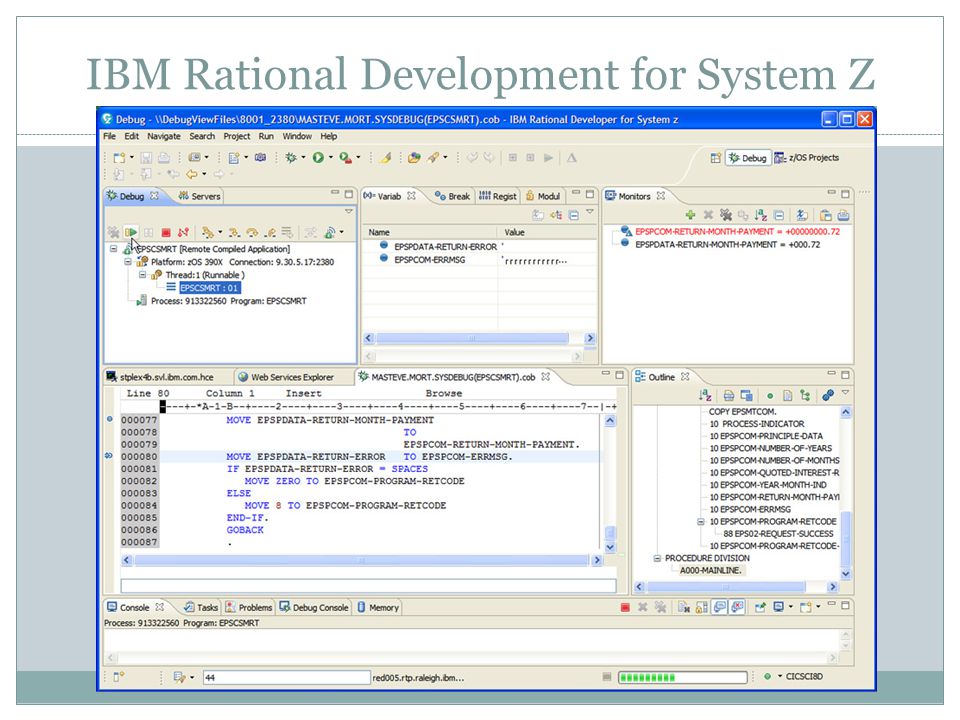Click the Open Perspective icon

(x=715, y=158)
